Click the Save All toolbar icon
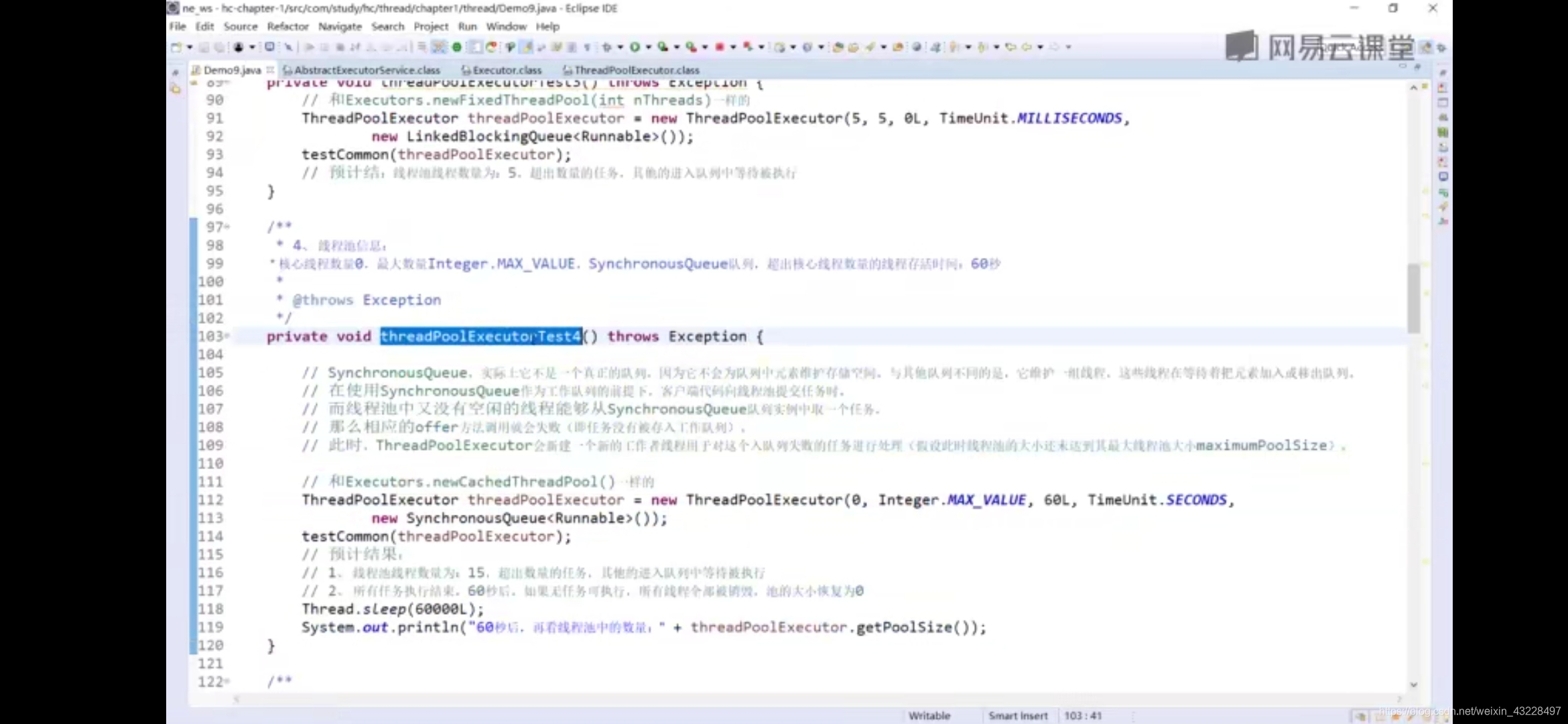 click(x=218, y=47)
